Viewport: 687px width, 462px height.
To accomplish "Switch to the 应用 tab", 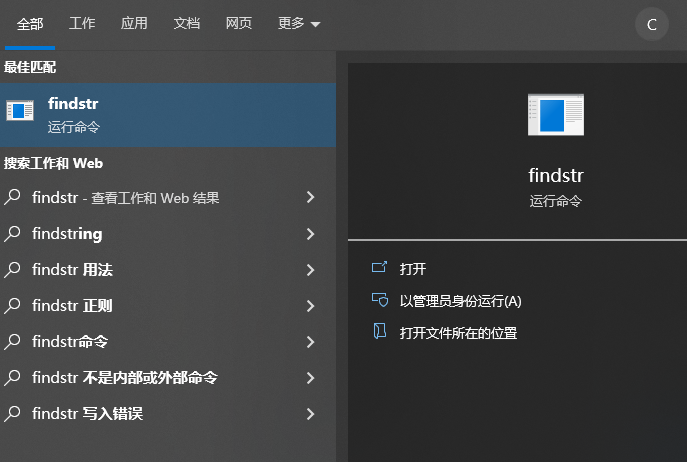I will 134,23.
